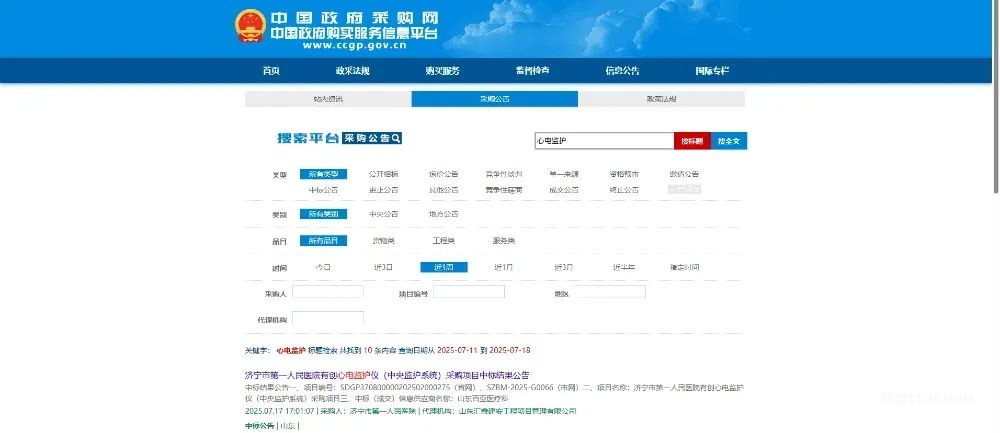
Task: Select the 终止公告 type filter
Action: [624, 190]
